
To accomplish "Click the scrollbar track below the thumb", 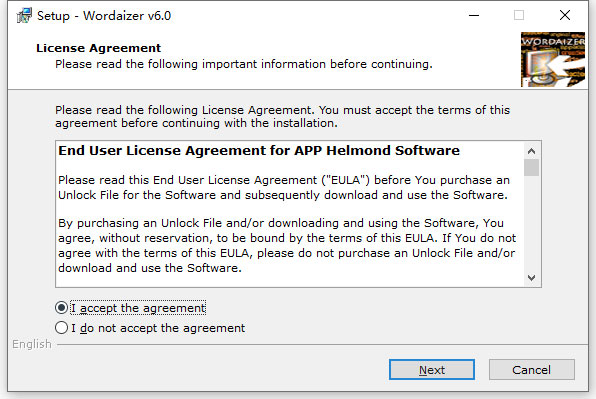I will (531, 223).
